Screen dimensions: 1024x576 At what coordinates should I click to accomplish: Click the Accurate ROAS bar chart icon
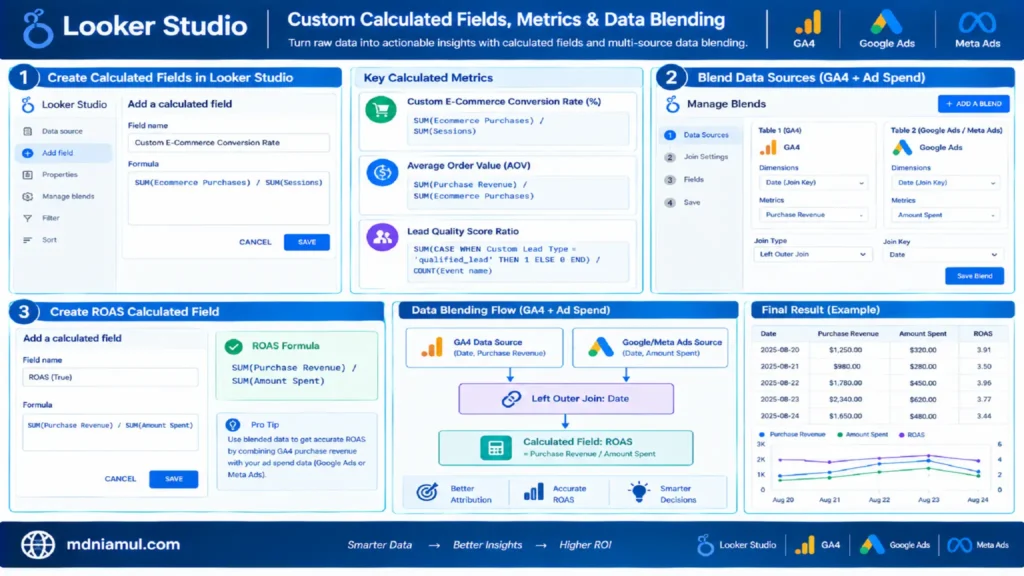[x=534, y=492]
